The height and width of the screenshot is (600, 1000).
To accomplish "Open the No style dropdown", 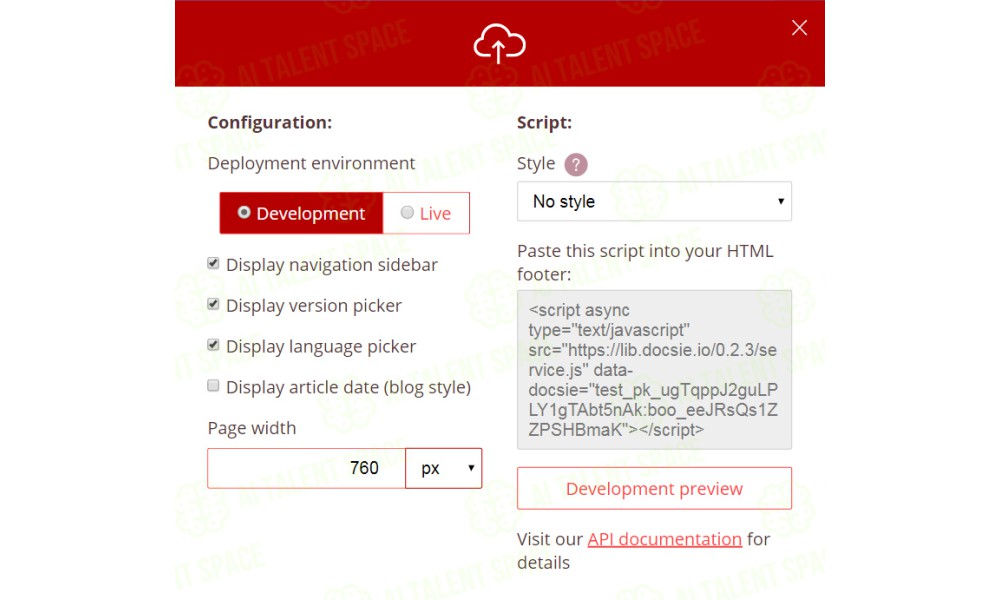I will click(654, 201).
